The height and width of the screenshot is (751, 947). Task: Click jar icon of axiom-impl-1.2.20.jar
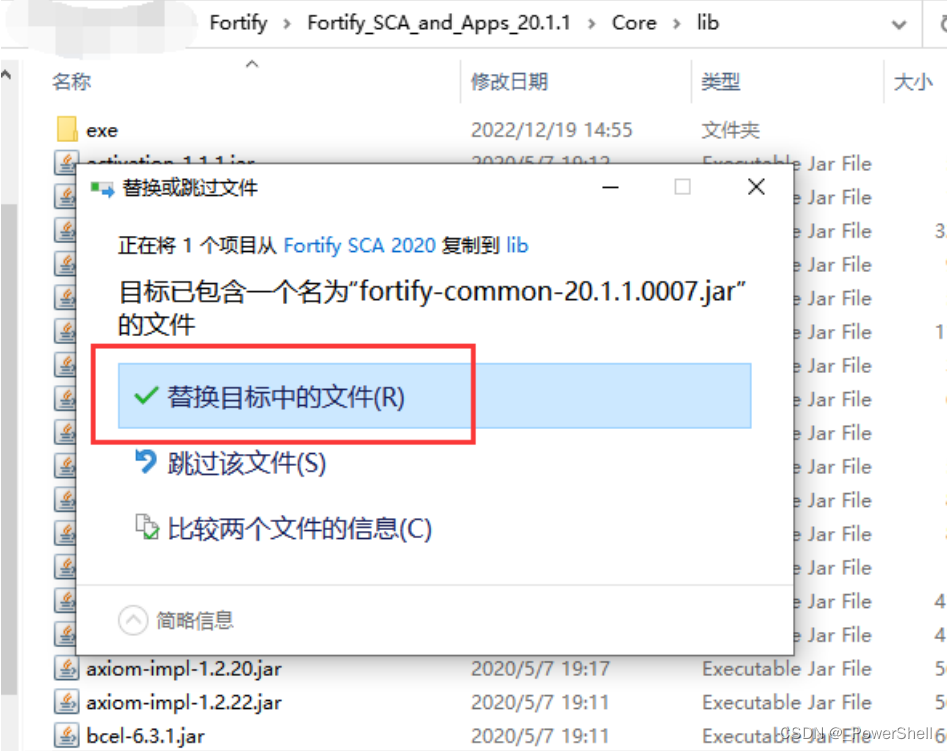[x=66, y=668]
